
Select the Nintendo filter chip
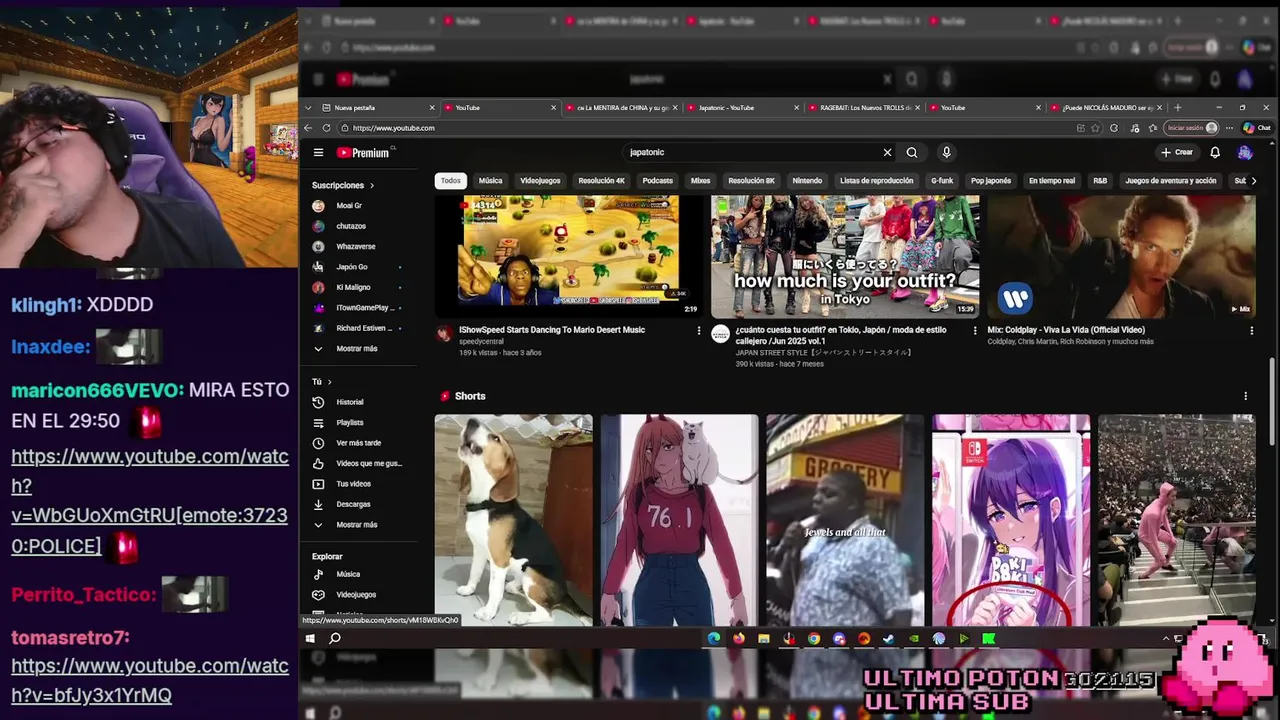(x=807, y=181)
